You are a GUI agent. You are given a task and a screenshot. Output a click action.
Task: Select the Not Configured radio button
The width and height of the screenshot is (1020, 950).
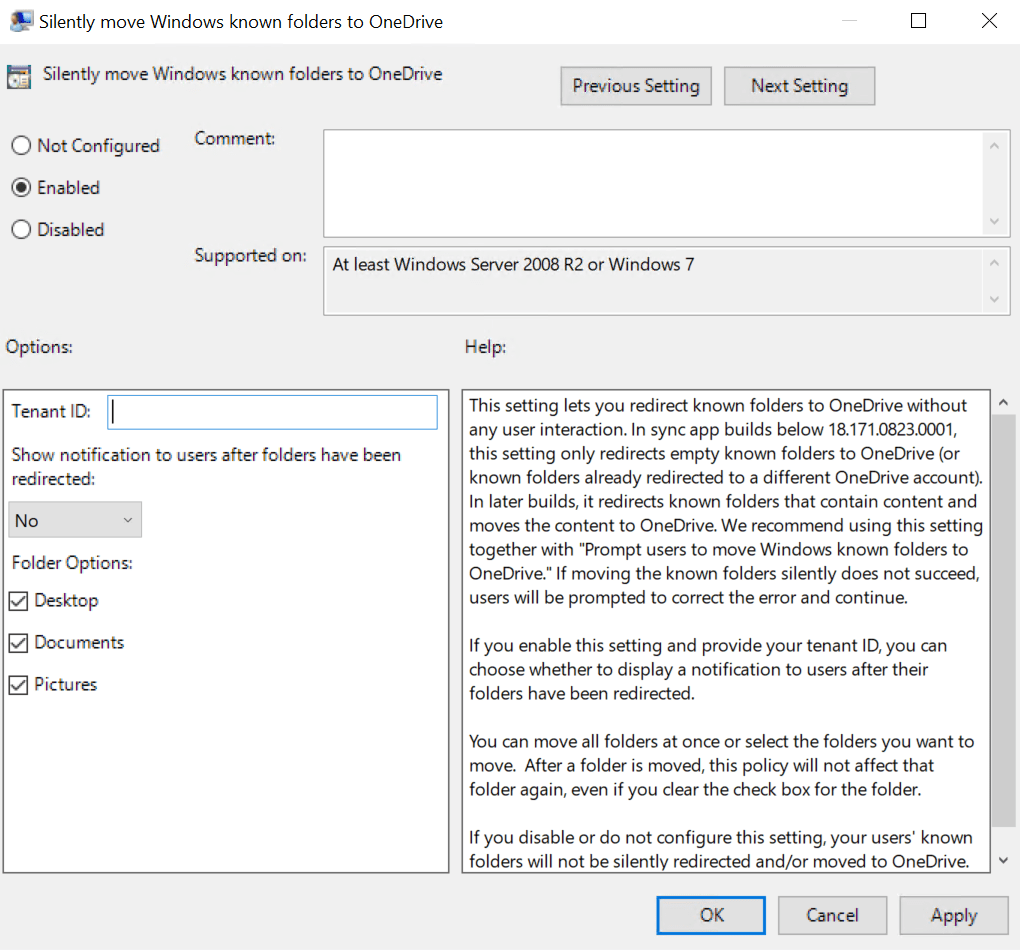(x=21, y=146)
